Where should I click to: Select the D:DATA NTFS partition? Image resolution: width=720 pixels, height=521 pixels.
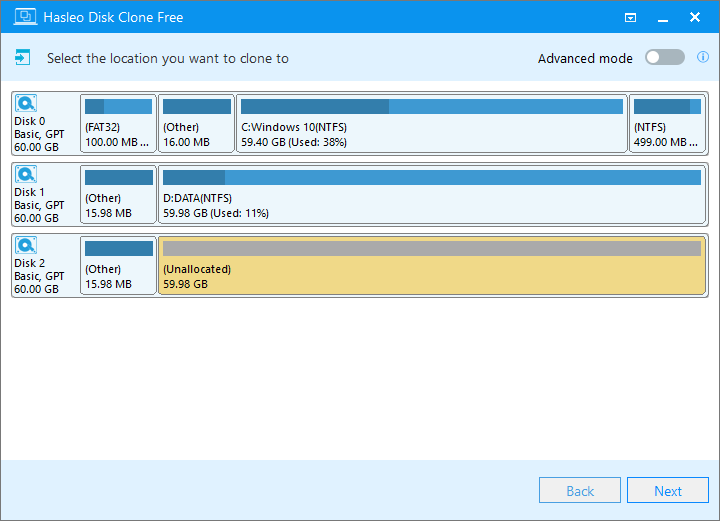tap(432, 195)
